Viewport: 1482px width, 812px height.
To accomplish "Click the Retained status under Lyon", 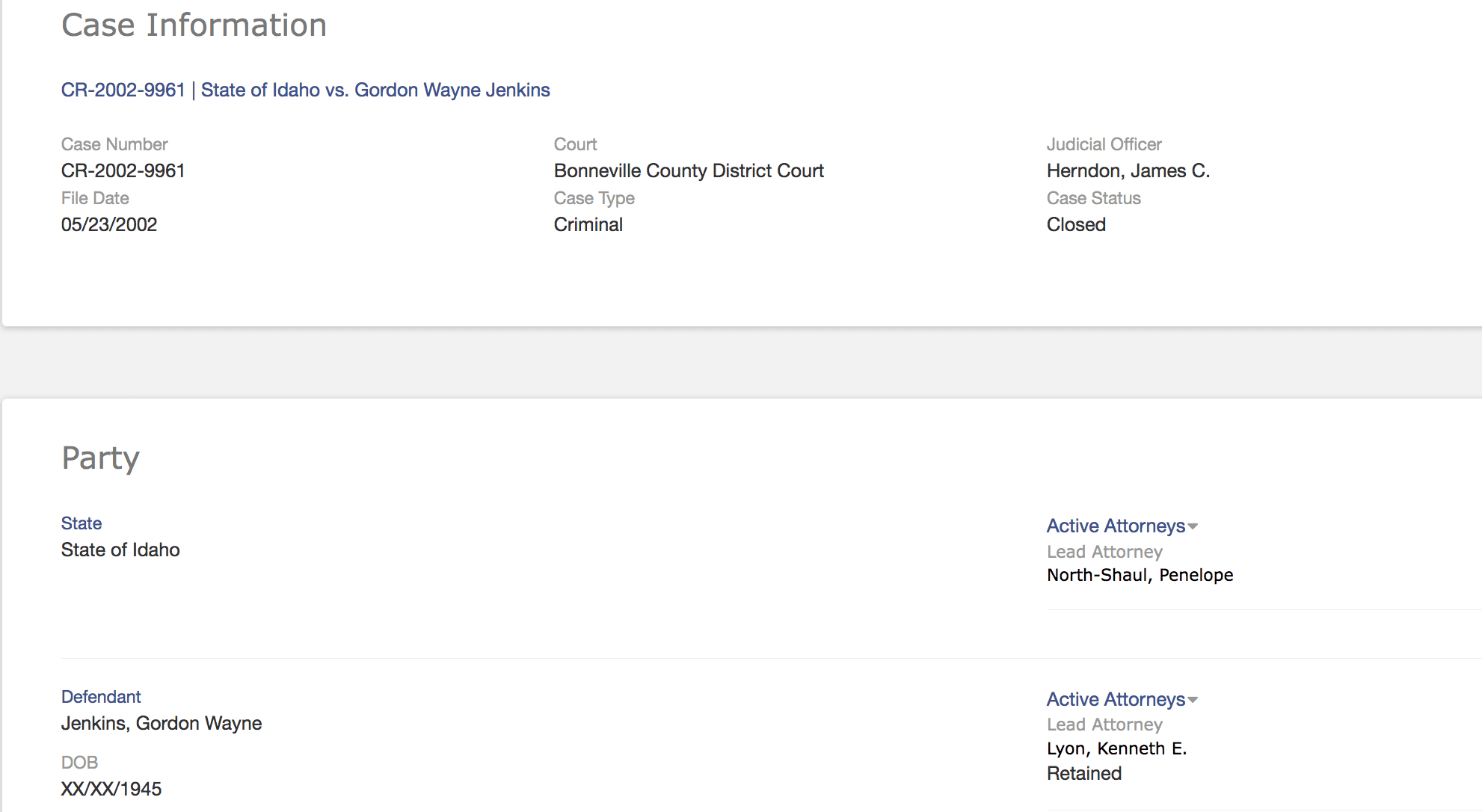I will coord(1083,773).
